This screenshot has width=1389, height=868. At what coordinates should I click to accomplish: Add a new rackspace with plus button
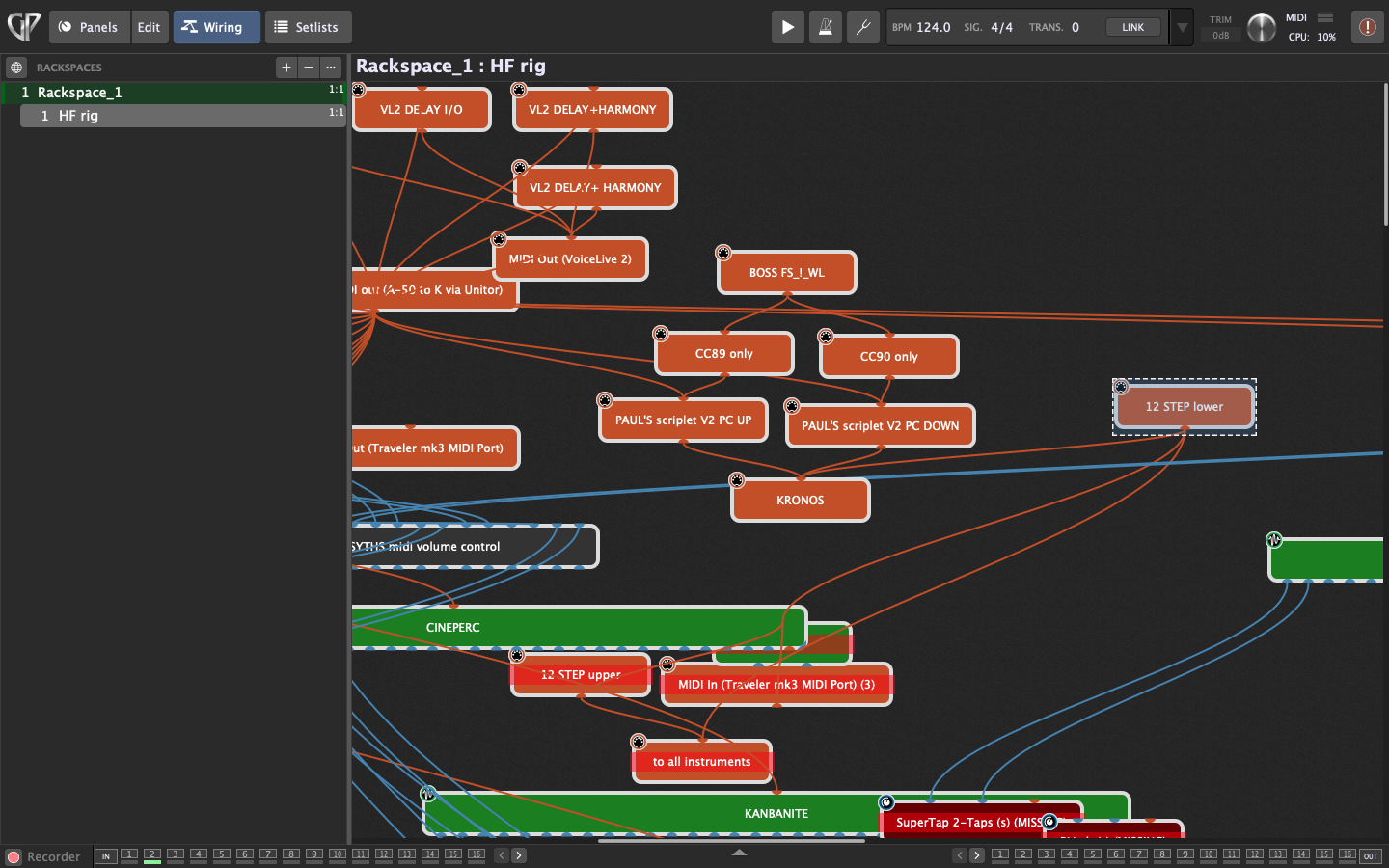coord(286,68)
